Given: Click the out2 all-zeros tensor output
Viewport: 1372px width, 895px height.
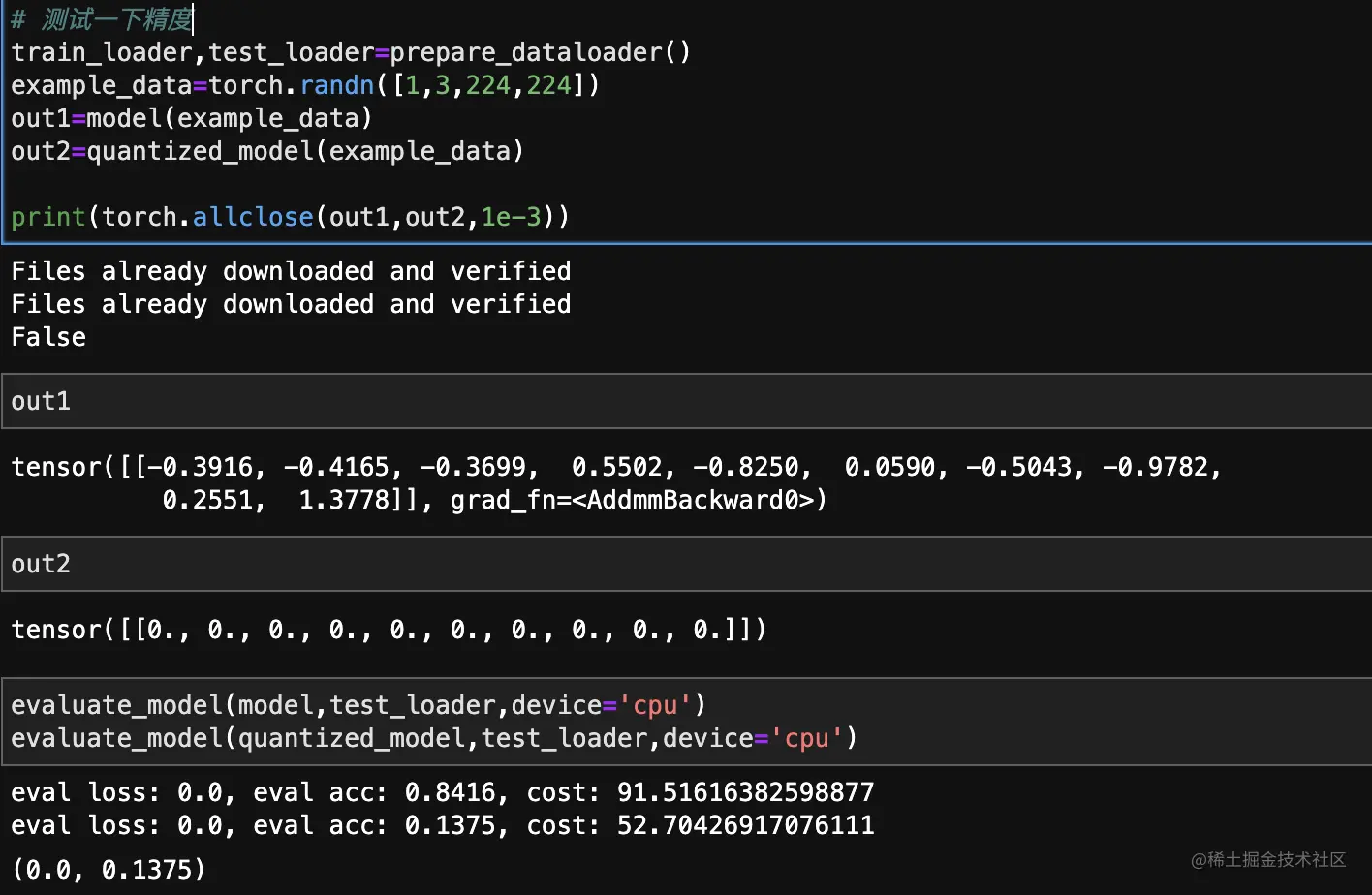Looking at the screenshot, I should pos(389,630).
